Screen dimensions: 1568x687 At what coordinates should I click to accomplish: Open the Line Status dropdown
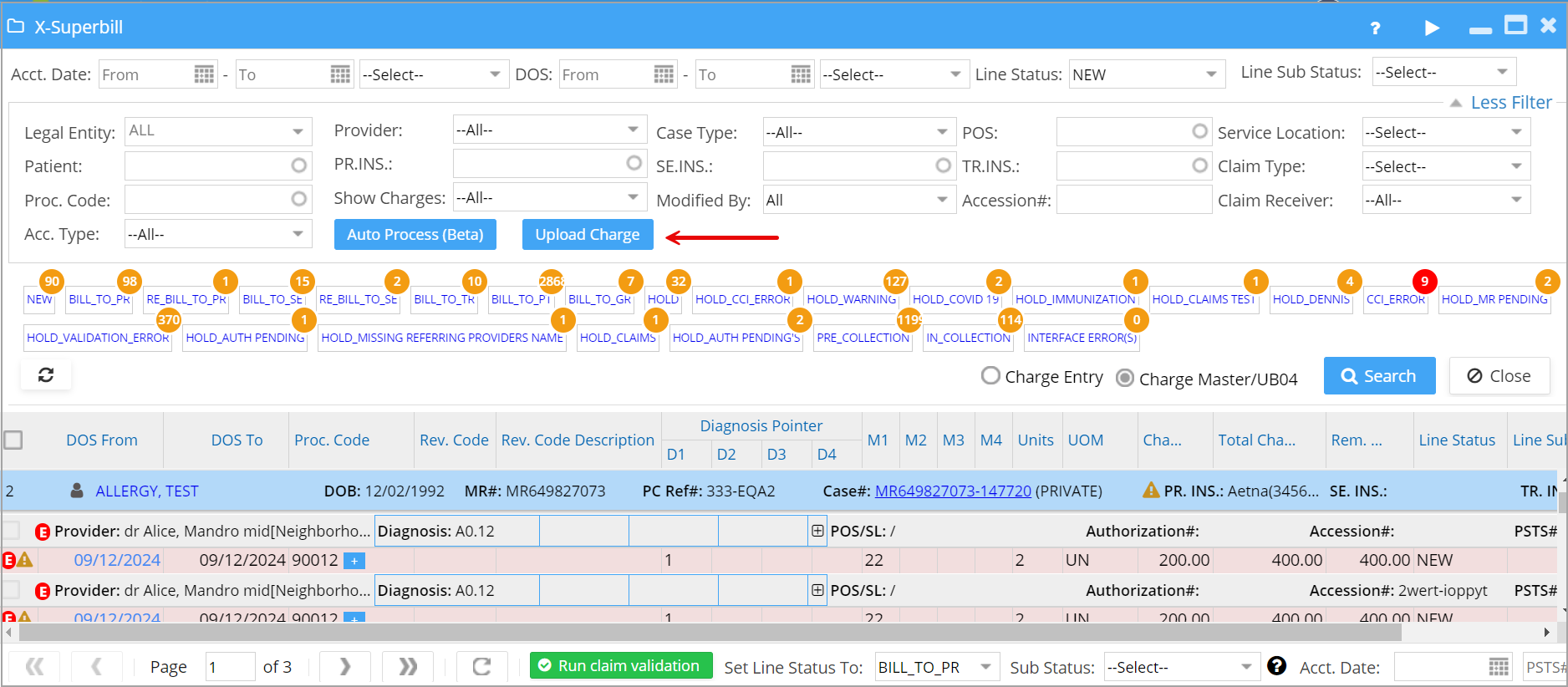(x=1146, y=74)
